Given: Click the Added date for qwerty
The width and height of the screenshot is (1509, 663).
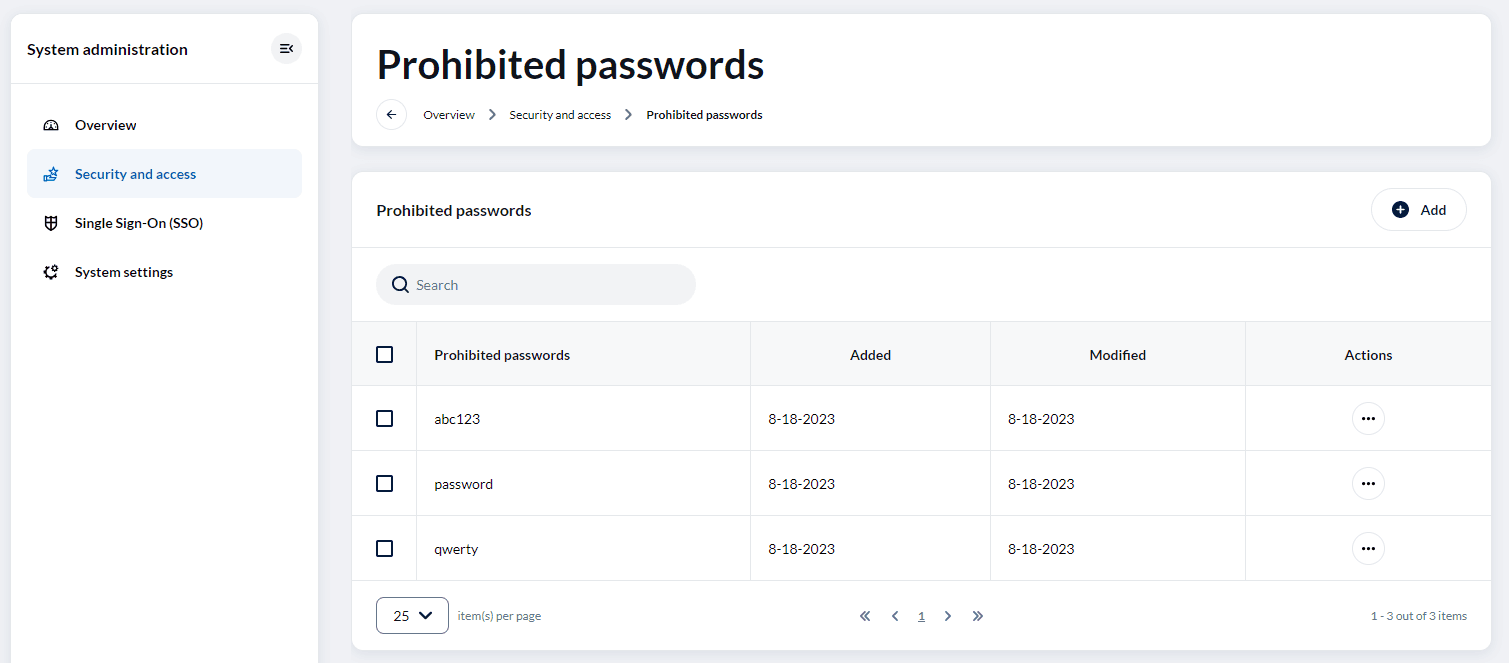Looking at the screenshot, I should click(801, 549).
